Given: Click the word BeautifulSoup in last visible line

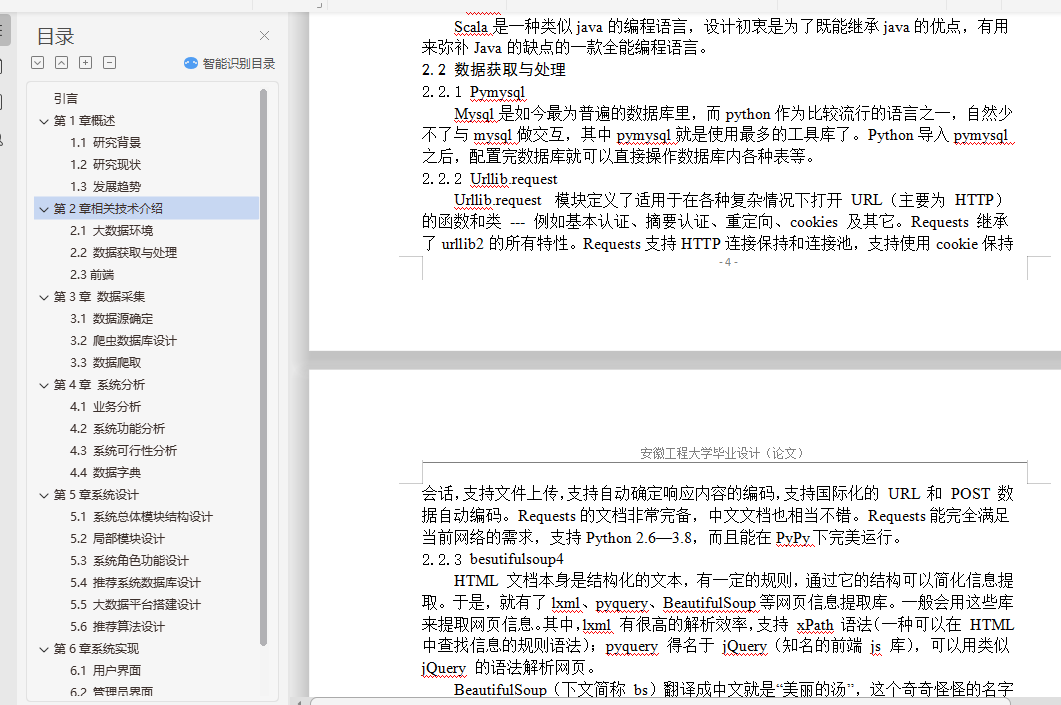Looking at the screenshot, I should (500, 690).
